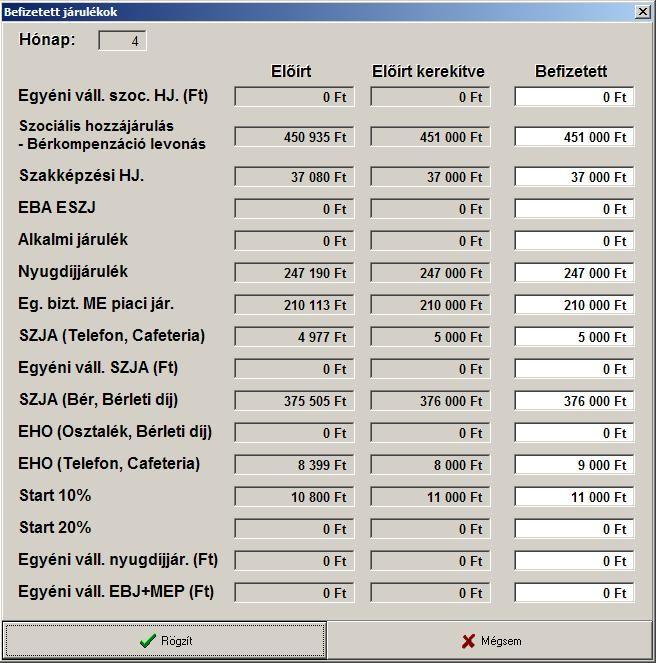Click Előírt value 450 935 Ft
The image size is (656, 663).
pos(294,137)
